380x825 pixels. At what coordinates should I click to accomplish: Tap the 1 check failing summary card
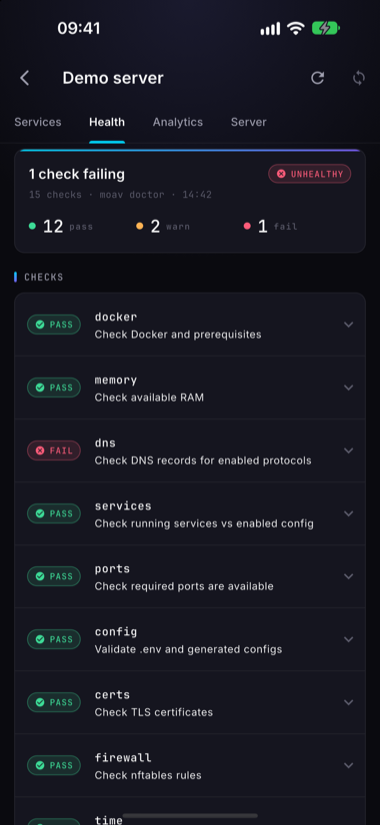190,201
